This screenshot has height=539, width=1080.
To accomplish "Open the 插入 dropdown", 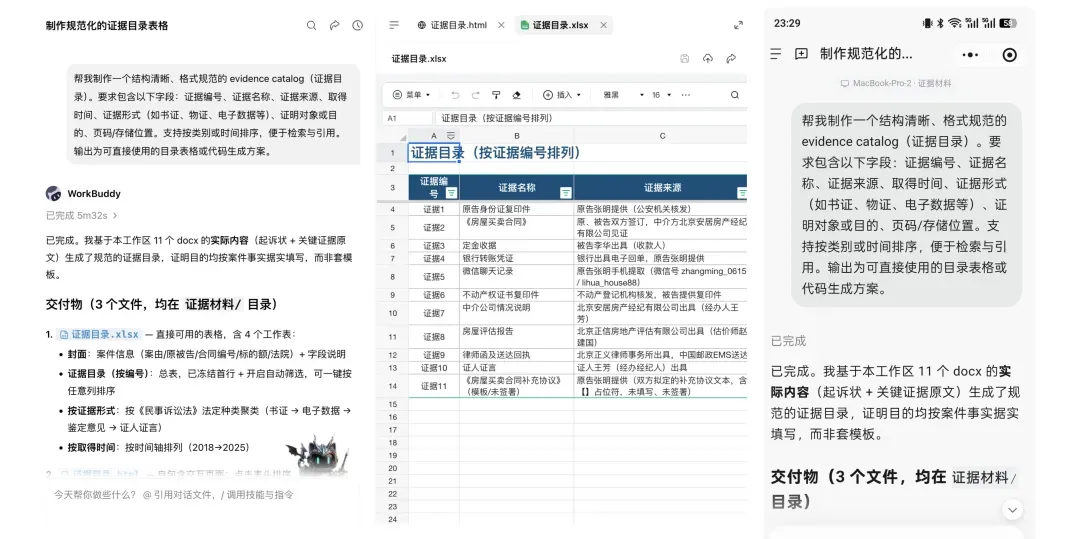I will click(x=562, y=95).
